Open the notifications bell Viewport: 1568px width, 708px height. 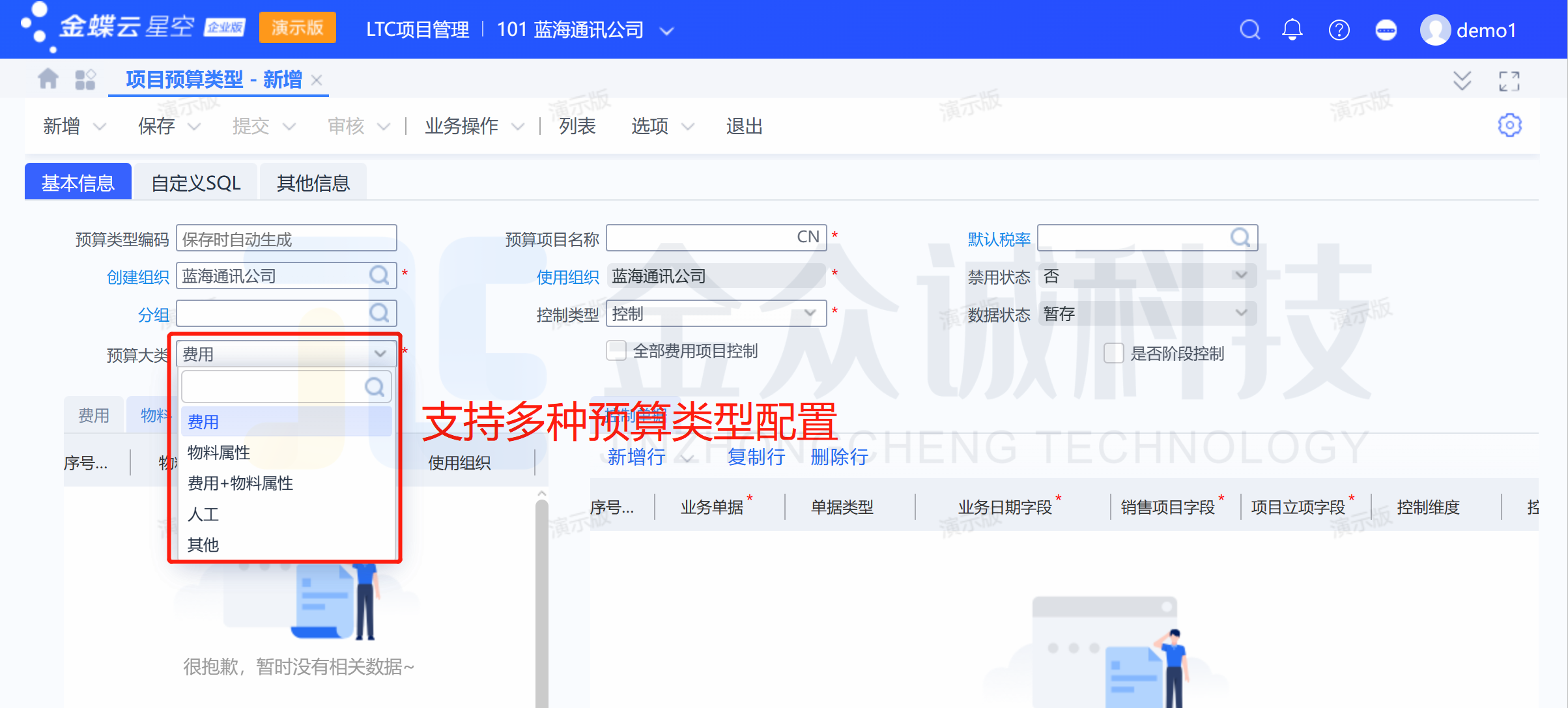pos(1292,30)
